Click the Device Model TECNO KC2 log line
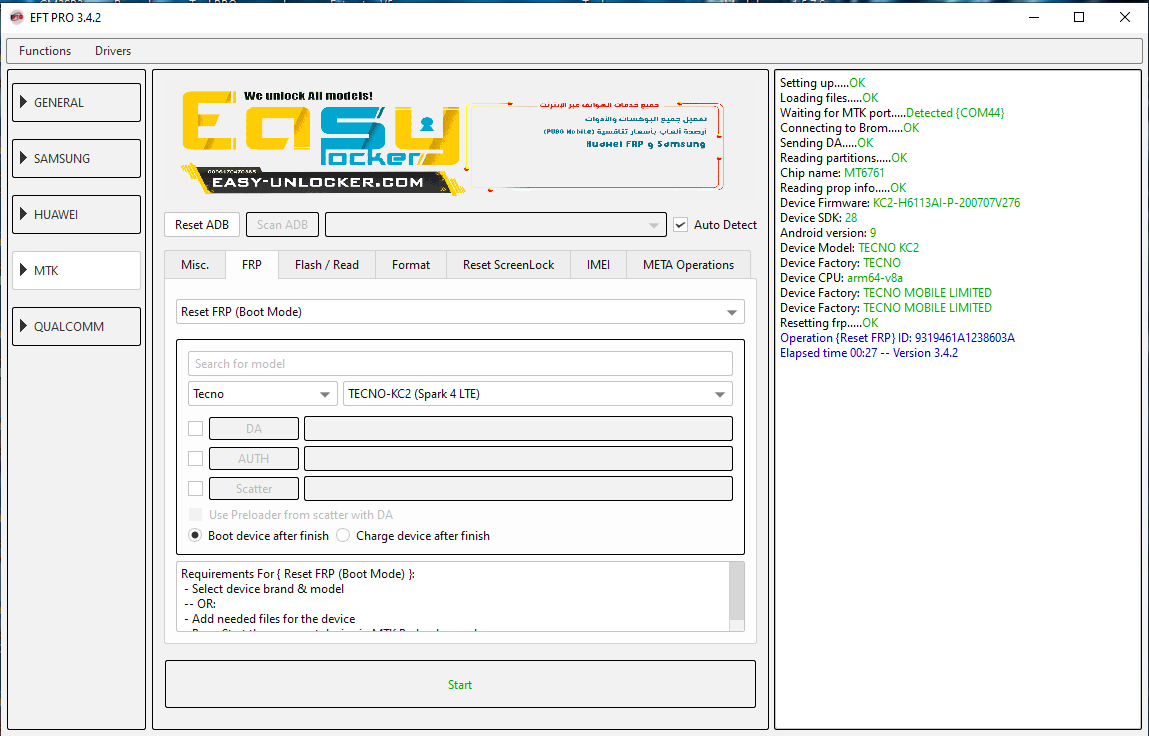The image size is (1149, 736). coord(849,248)
